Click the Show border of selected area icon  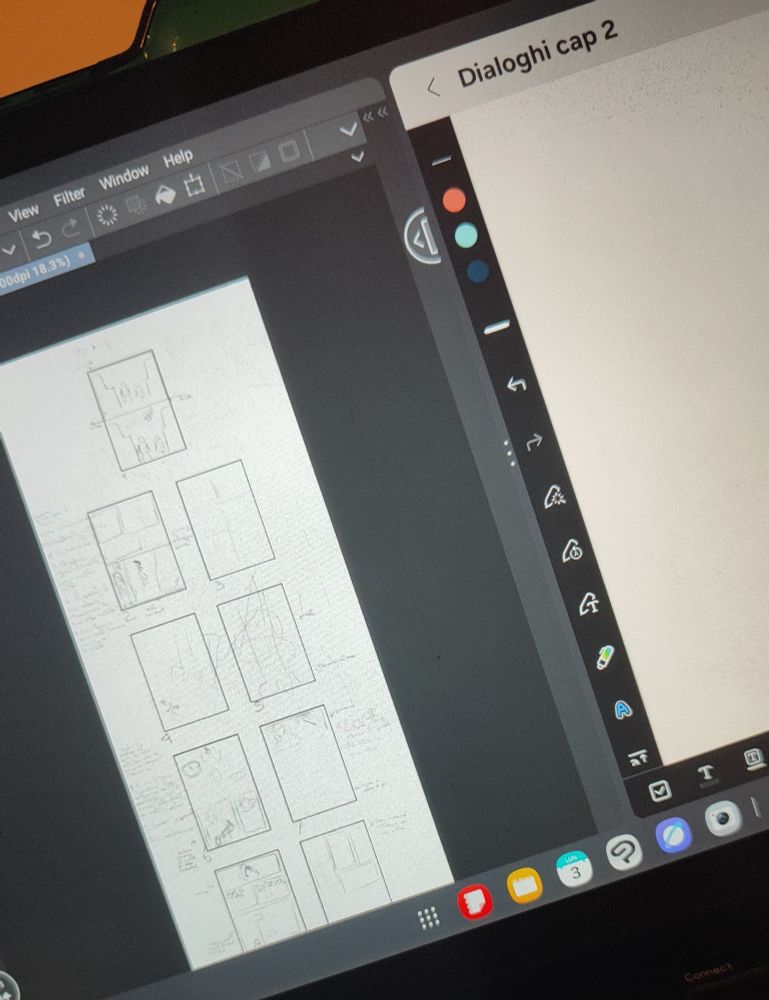(289, 151)
